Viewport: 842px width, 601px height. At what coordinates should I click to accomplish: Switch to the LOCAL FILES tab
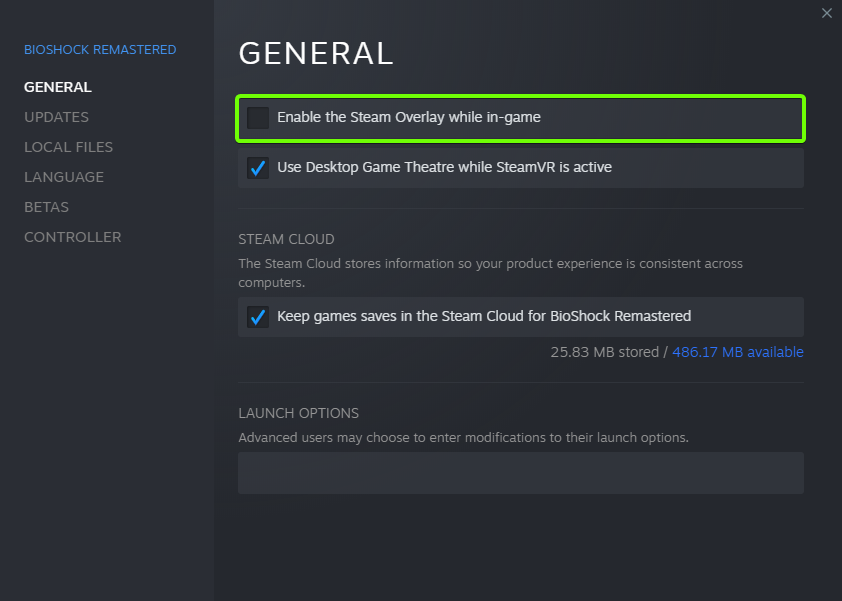click(x=68, y=147)
